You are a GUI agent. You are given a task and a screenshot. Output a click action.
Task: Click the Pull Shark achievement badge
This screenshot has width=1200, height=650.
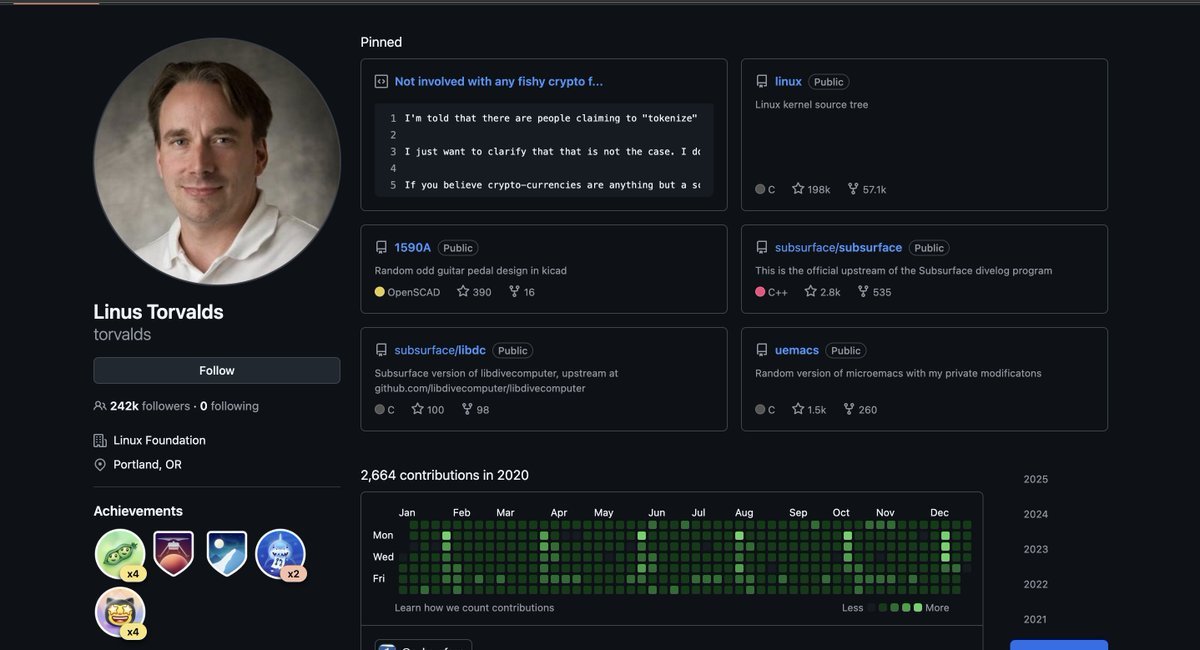pos(280,553)
